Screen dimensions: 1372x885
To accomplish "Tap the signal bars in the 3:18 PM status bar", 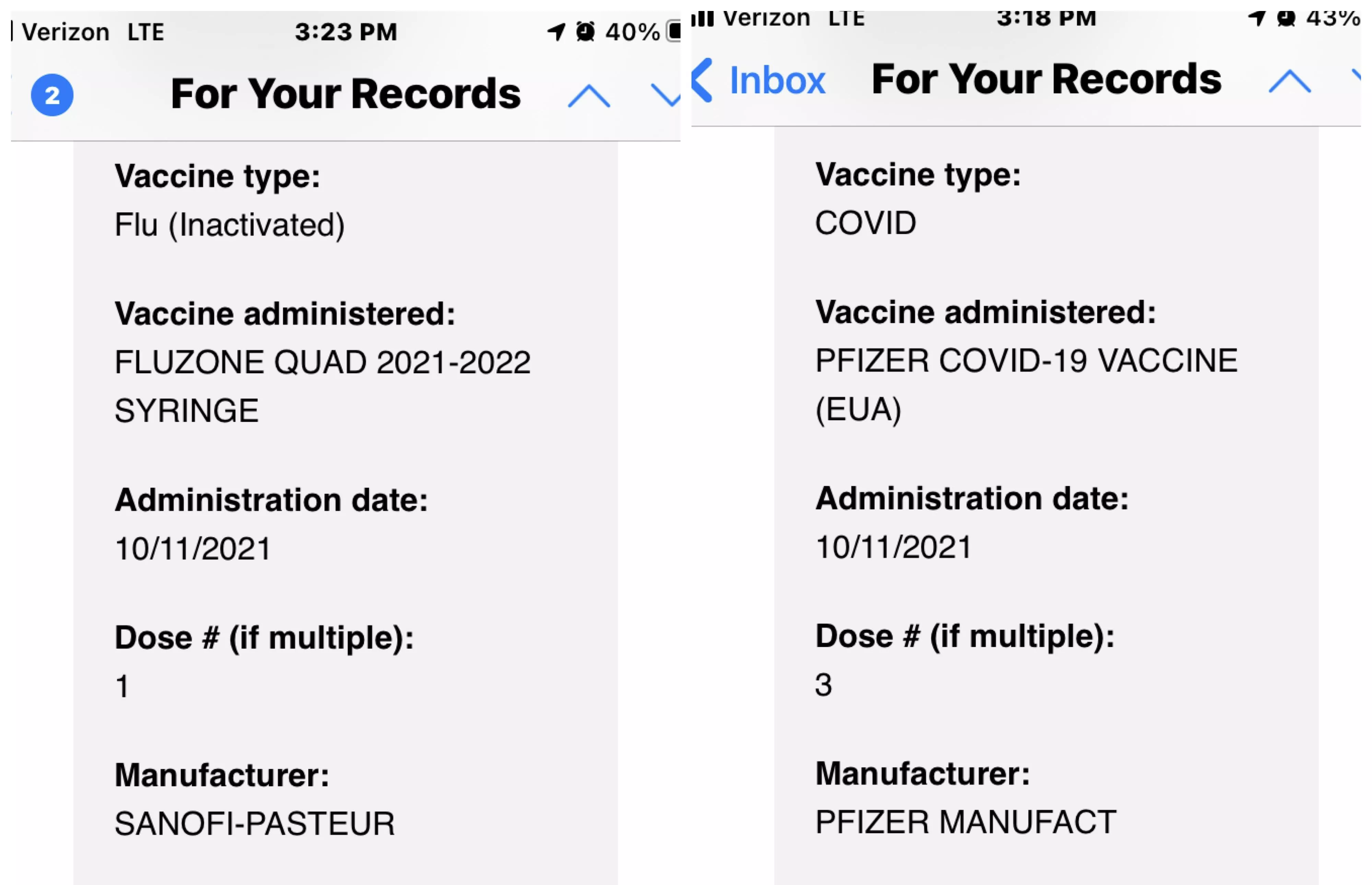I will click(702, 19).
